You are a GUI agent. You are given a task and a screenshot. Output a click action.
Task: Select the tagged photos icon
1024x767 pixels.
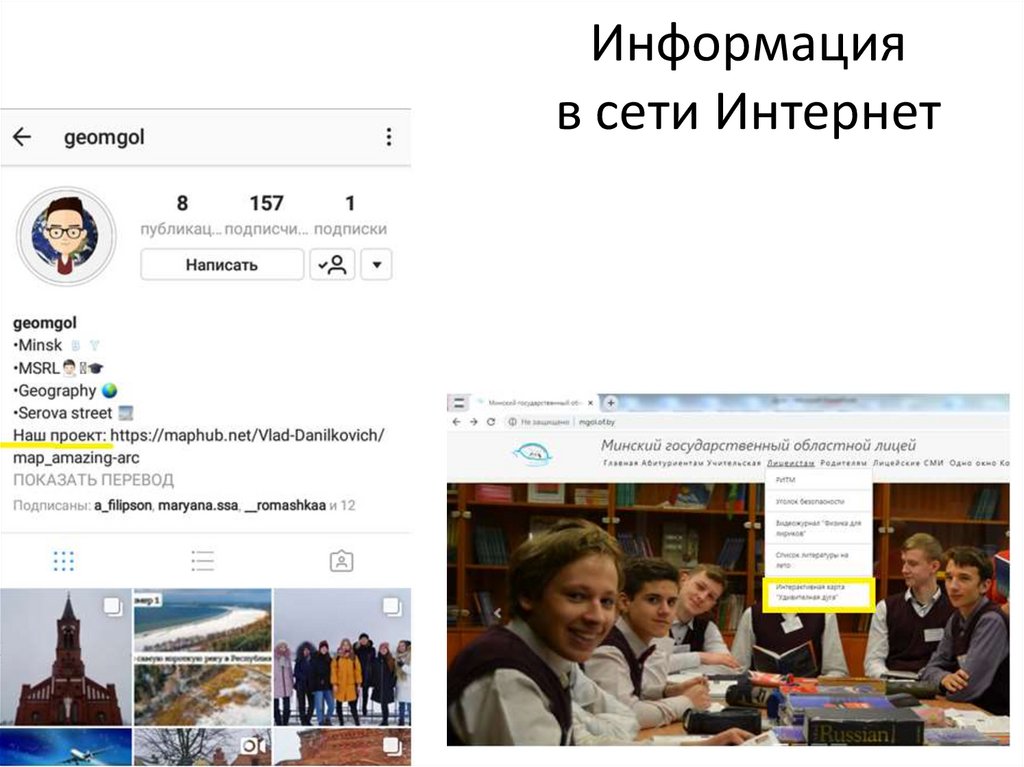coord(340,560)
